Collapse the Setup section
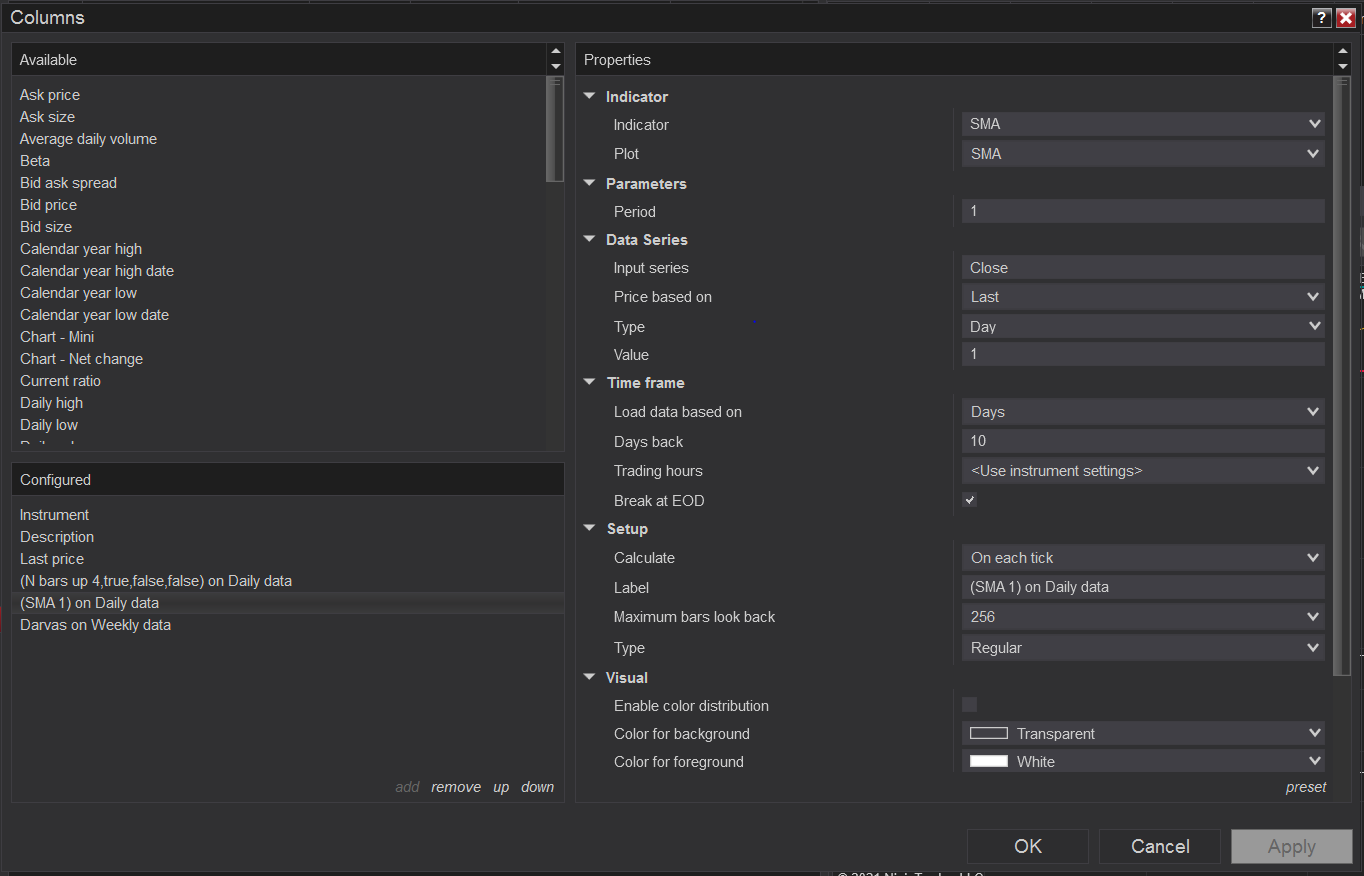This screenshot has height=876, width=1364. pyautogui.click(x=590, y=529)
